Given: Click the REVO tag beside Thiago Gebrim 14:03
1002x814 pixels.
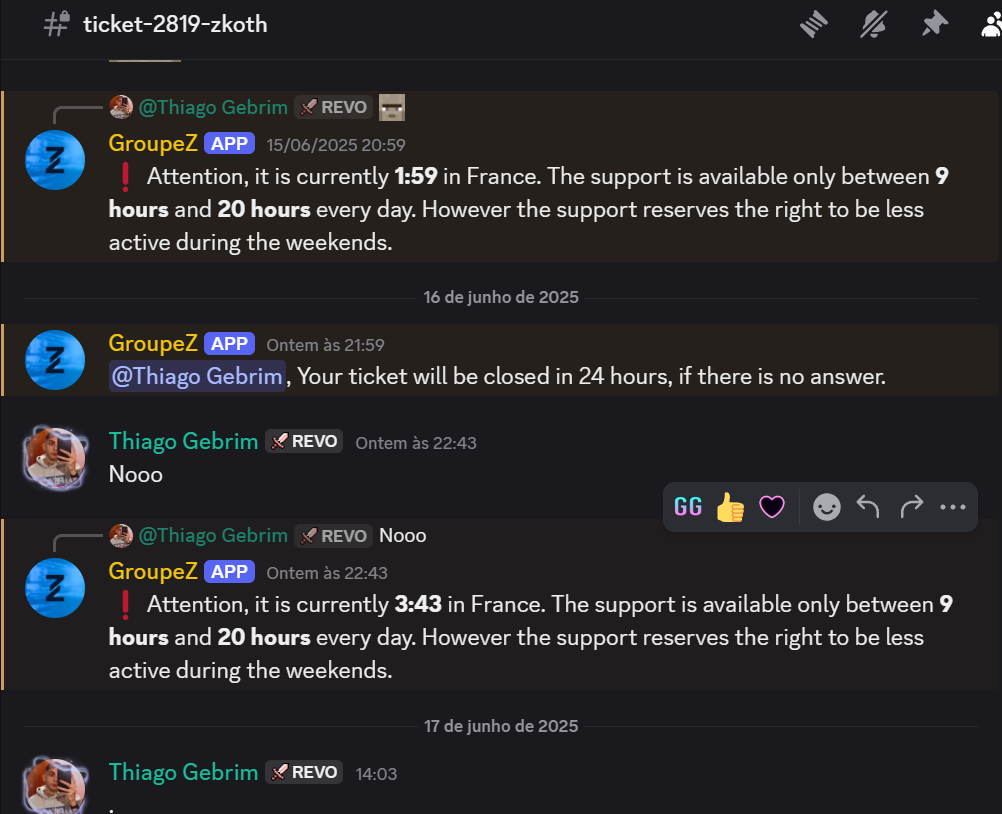Looking at the screenshot, I should click(304, 772).
